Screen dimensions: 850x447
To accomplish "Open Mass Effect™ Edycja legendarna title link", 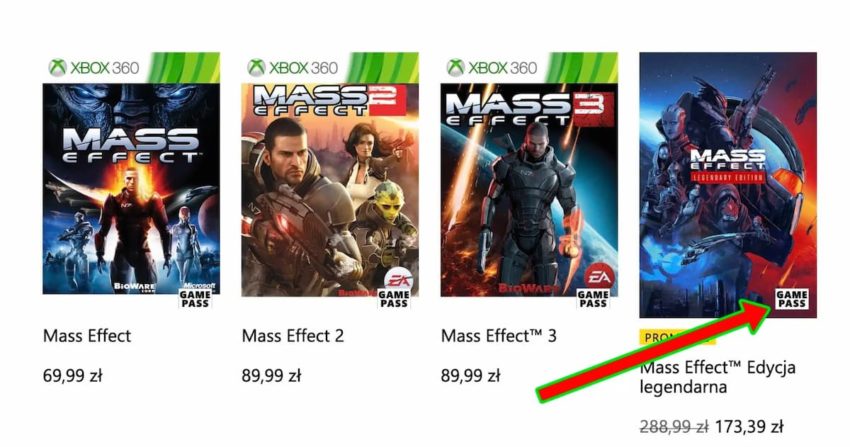I will [x=718, y=377].
